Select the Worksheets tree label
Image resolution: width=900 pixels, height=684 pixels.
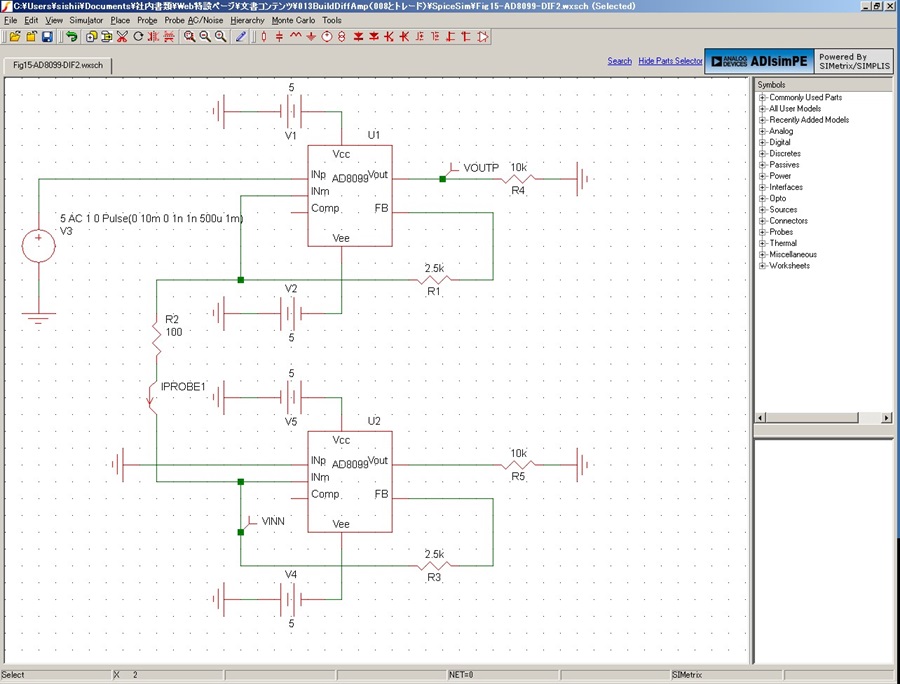[789, 266]
